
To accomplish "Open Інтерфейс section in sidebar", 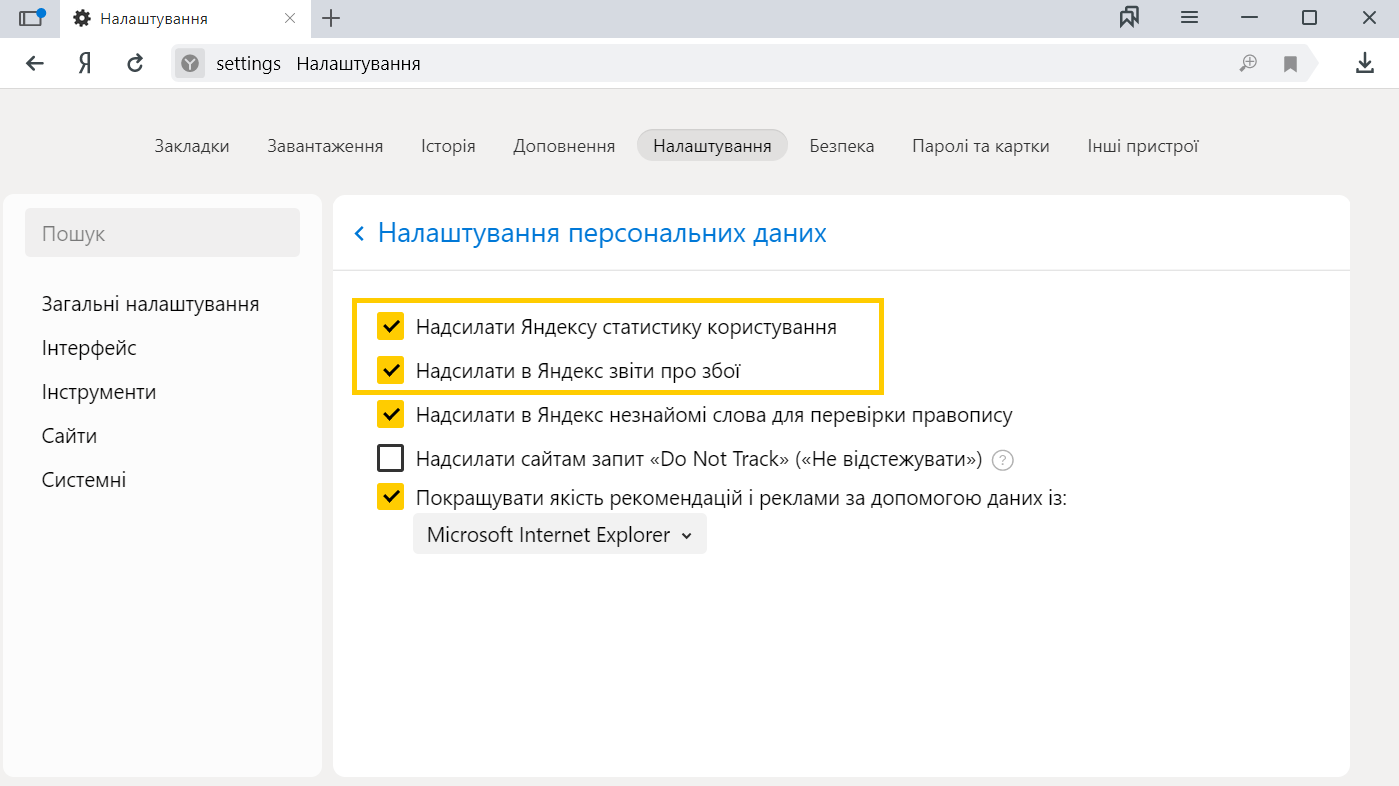I will (x=89, y=348).
